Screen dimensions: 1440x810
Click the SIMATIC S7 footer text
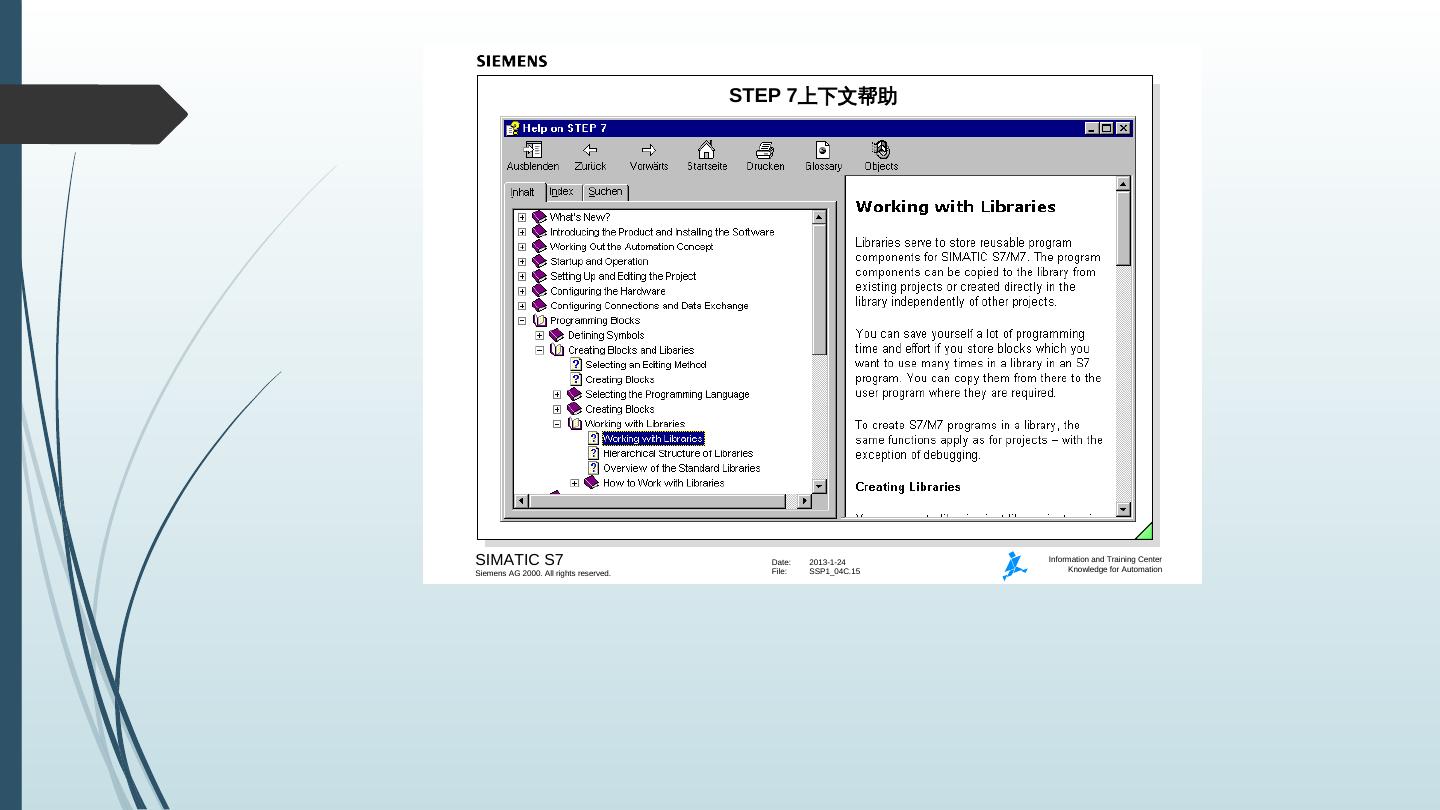point(519,560)
